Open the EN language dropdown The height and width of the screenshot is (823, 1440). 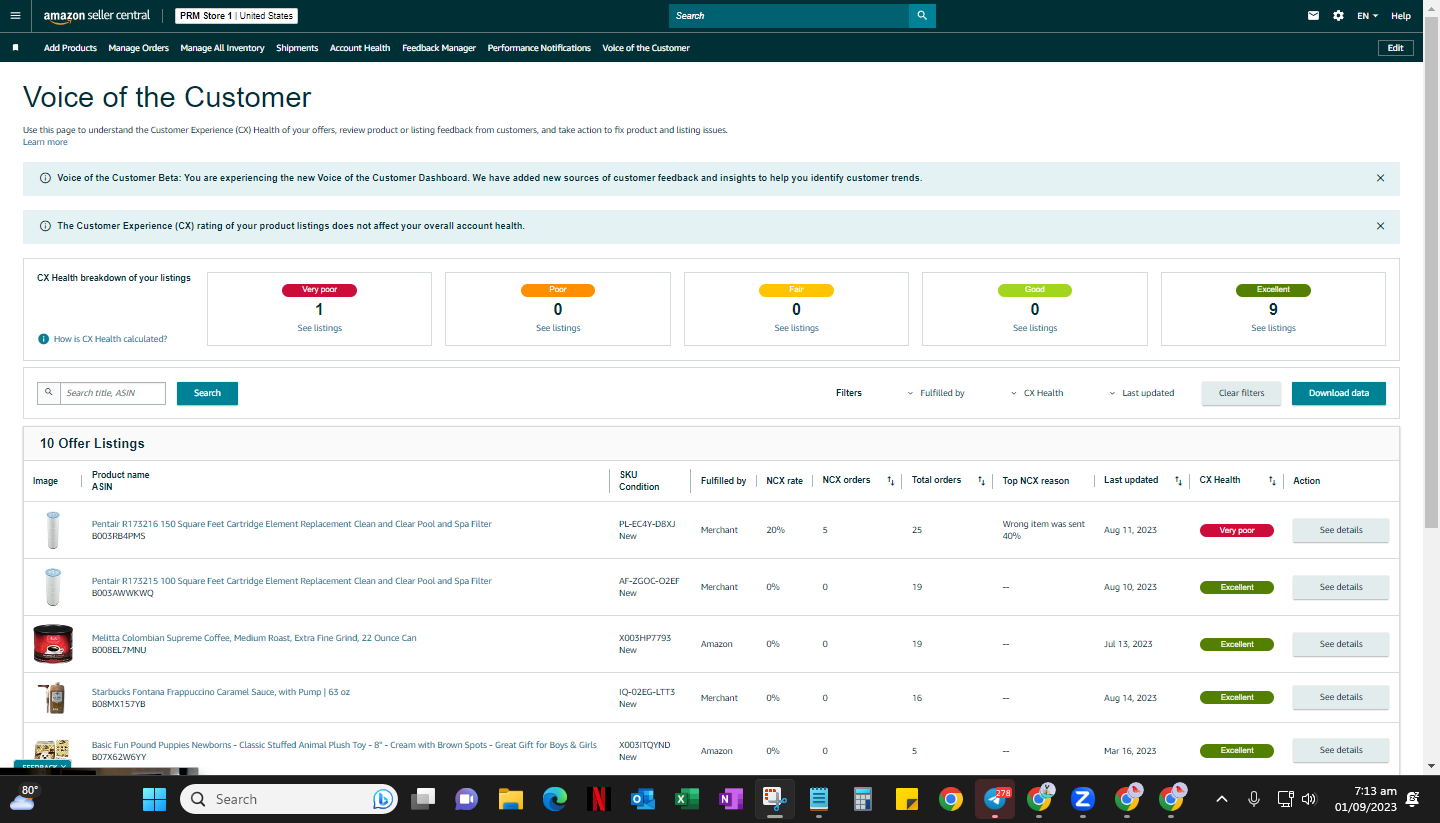[1368, 16]
